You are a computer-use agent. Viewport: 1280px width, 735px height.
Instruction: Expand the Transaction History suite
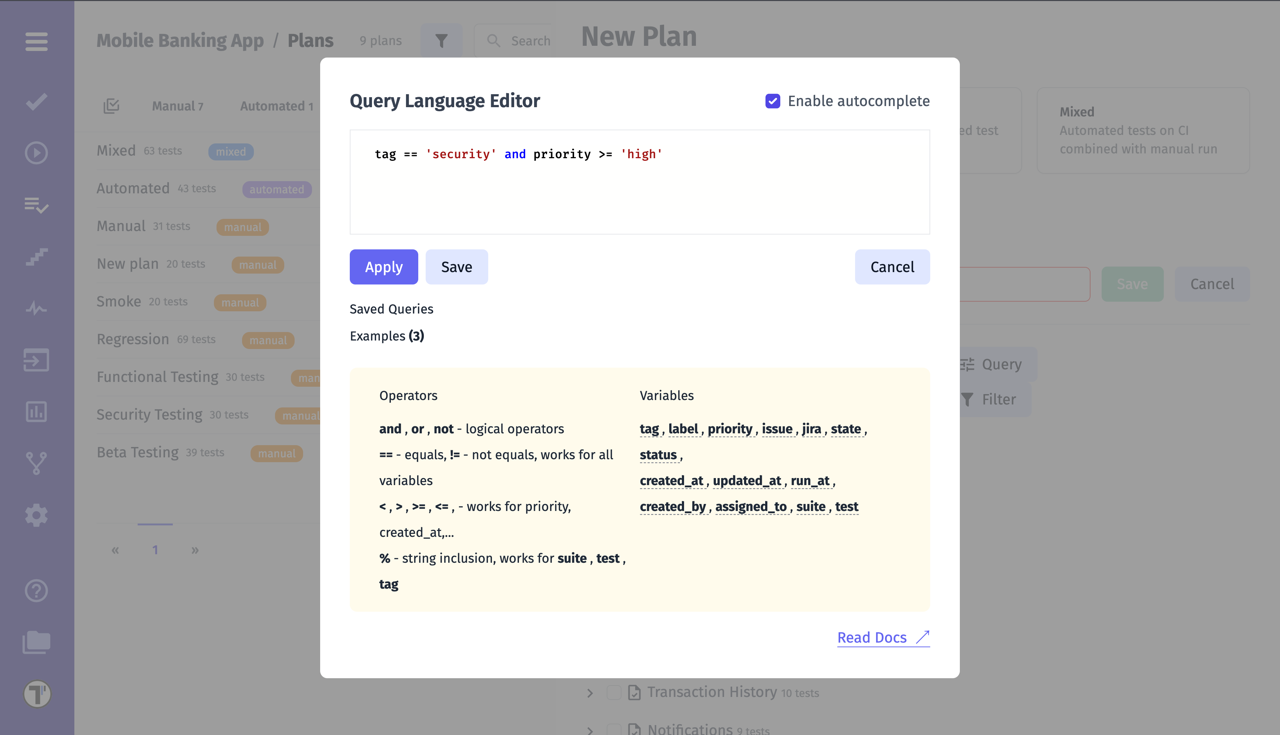[x=589, y=692]
